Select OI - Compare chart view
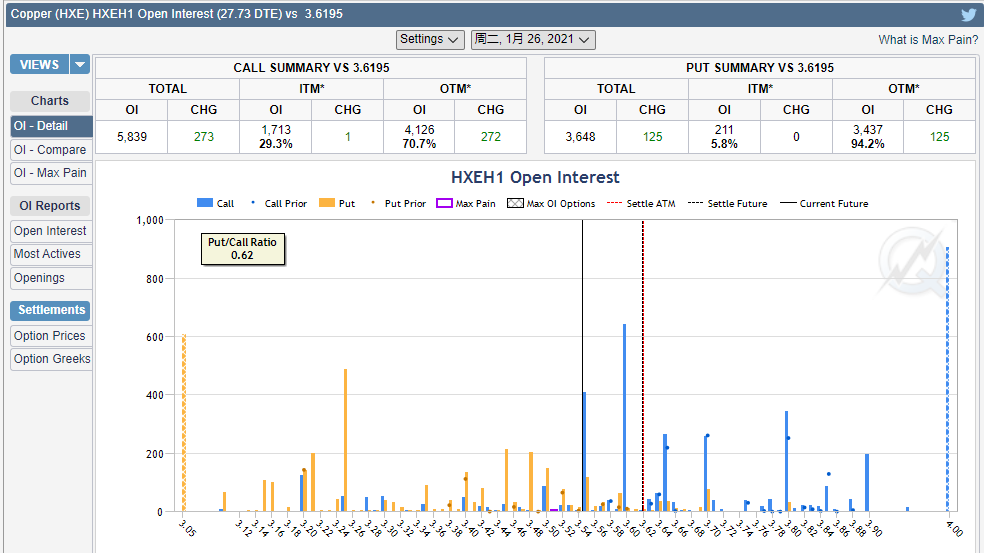The height and width of the screenshot is (553, 984). point(50,150)
